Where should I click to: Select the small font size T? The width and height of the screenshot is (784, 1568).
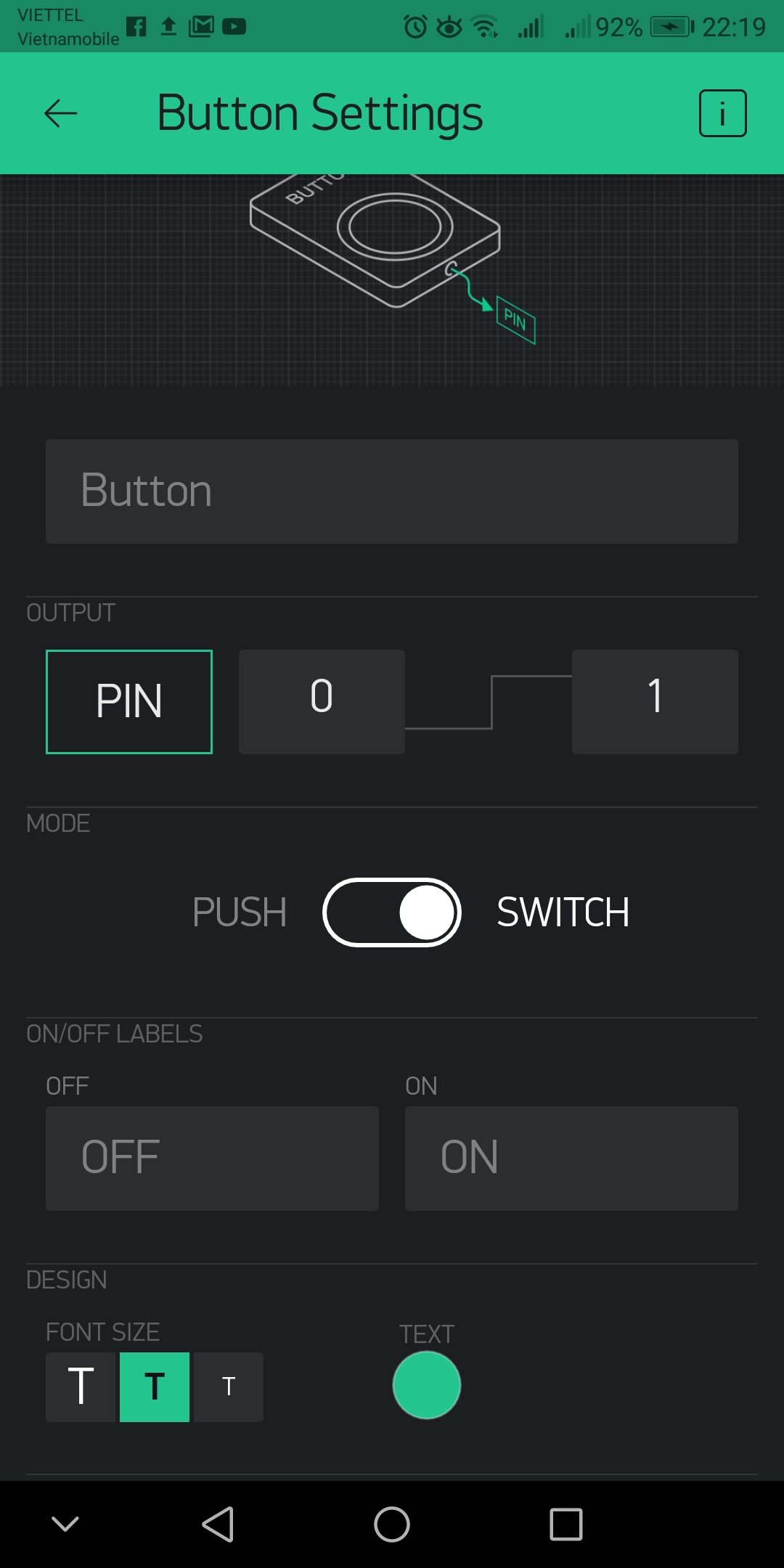coord(229,1387)
